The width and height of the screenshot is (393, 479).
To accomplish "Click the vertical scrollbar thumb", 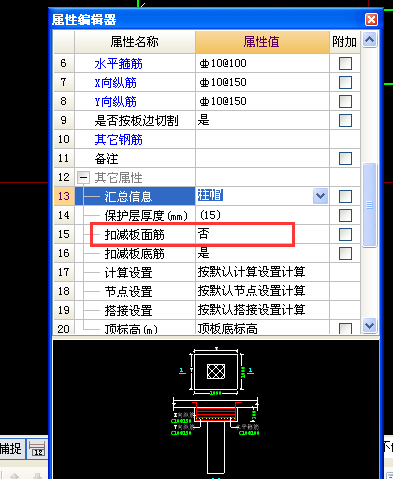I will point(369,205).
